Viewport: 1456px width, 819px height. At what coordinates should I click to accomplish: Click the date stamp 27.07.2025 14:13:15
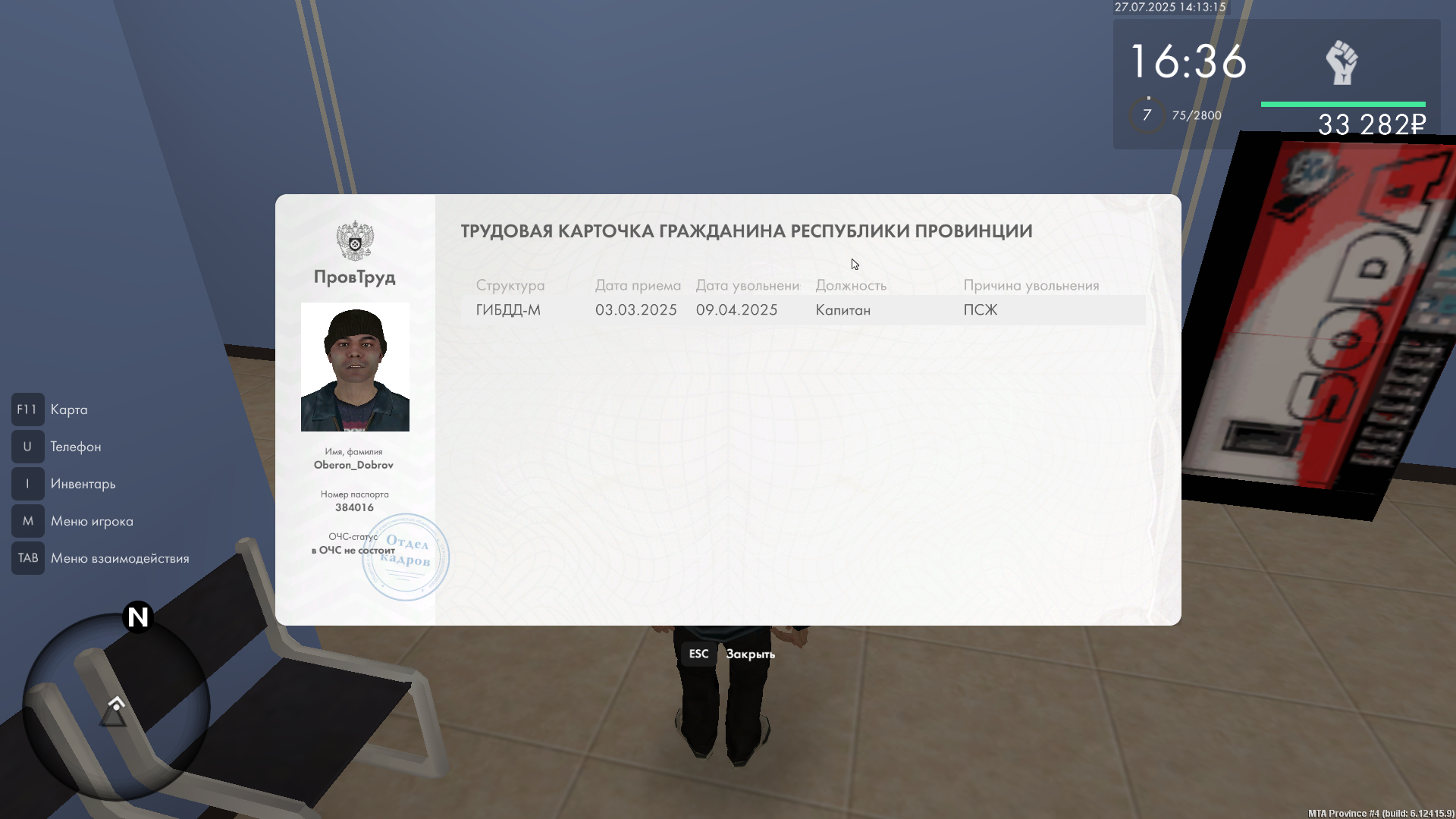(1170, 7)
